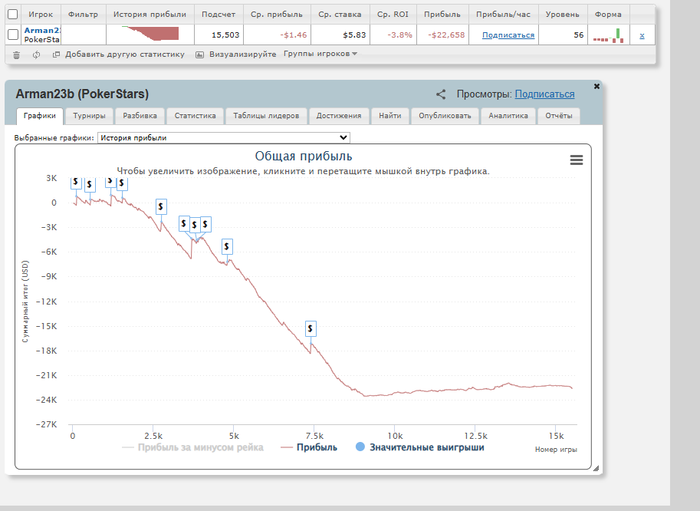Open the Опубликовать tab
This screenshot has height=511, width=700.
[445, 116]
